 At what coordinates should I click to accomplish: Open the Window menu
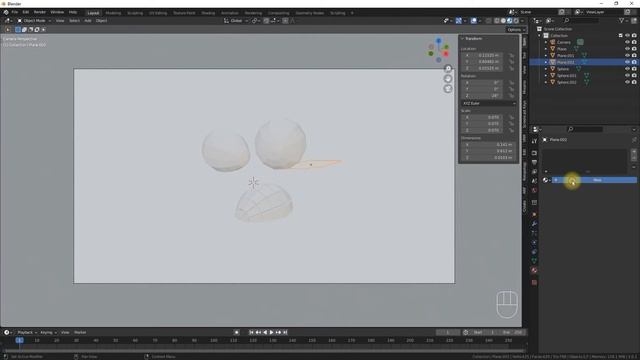tap(57, 12)
